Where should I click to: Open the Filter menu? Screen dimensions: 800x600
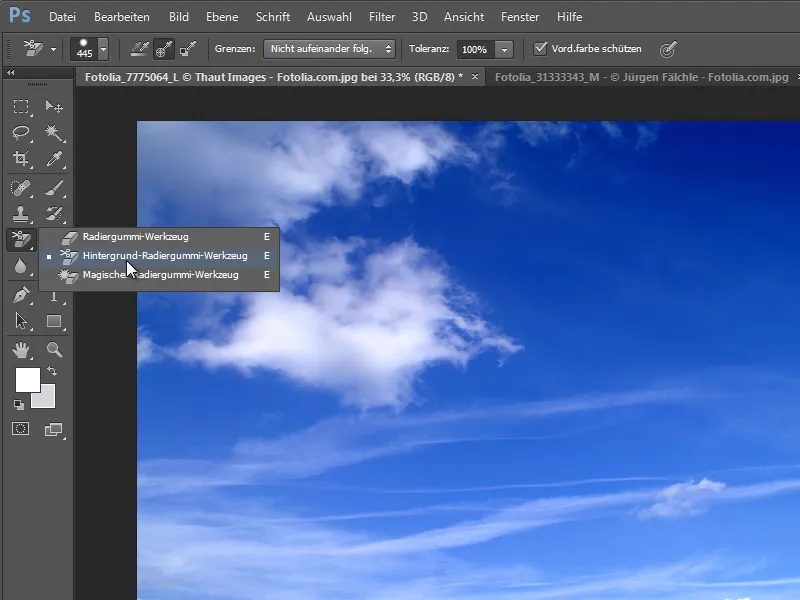click(x=382, y=17)
